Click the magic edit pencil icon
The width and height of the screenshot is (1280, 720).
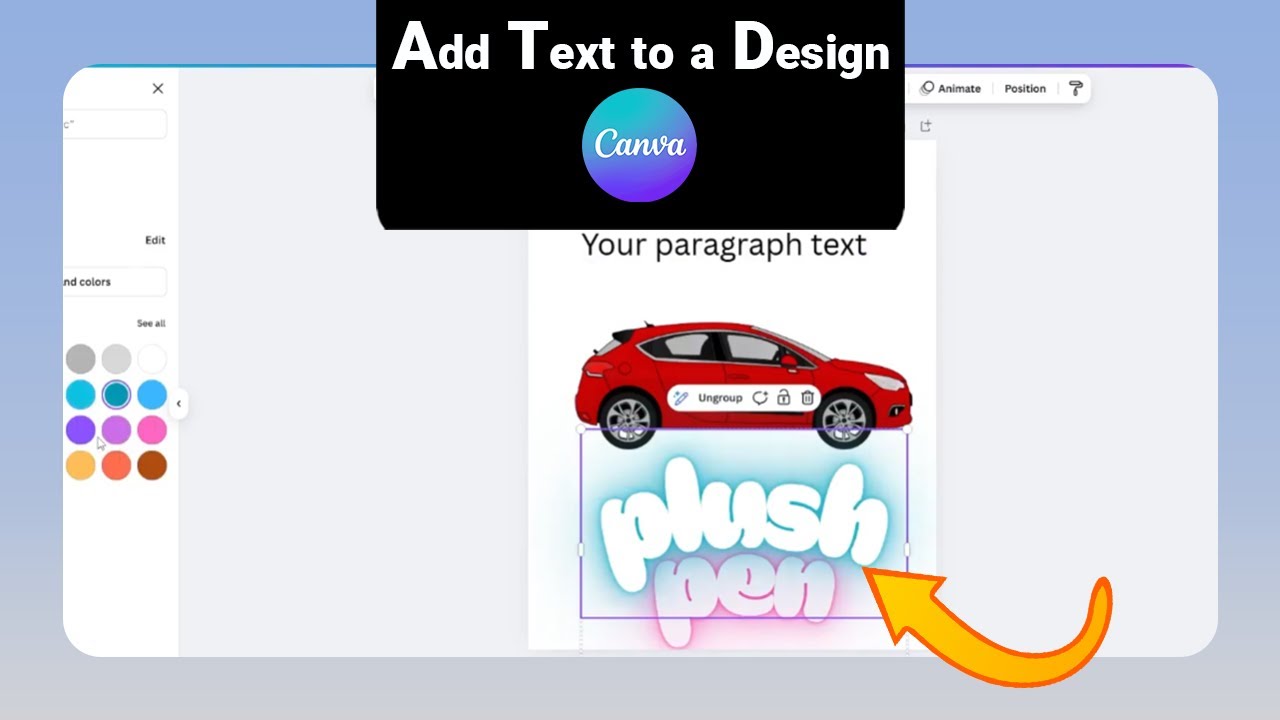coord(681,398)
